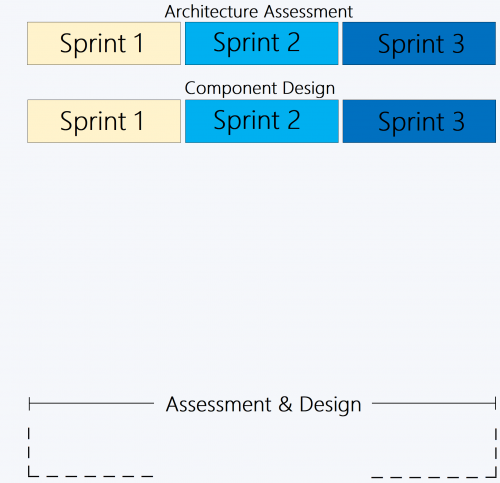500x483 pixels.
Task: Select Sprint 3 box under Component Design
Action: [x=419, y=121]
